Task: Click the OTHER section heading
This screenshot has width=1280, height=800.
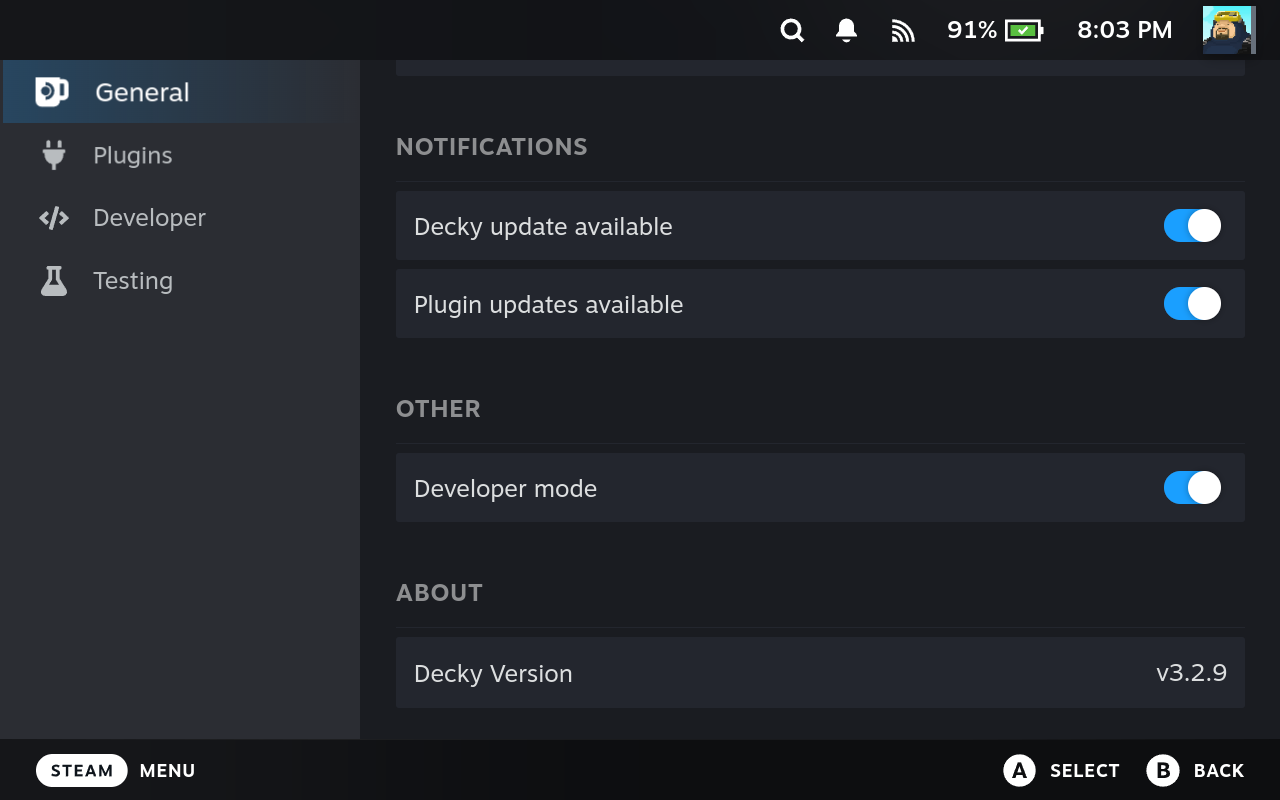Action: pos(438,409)
